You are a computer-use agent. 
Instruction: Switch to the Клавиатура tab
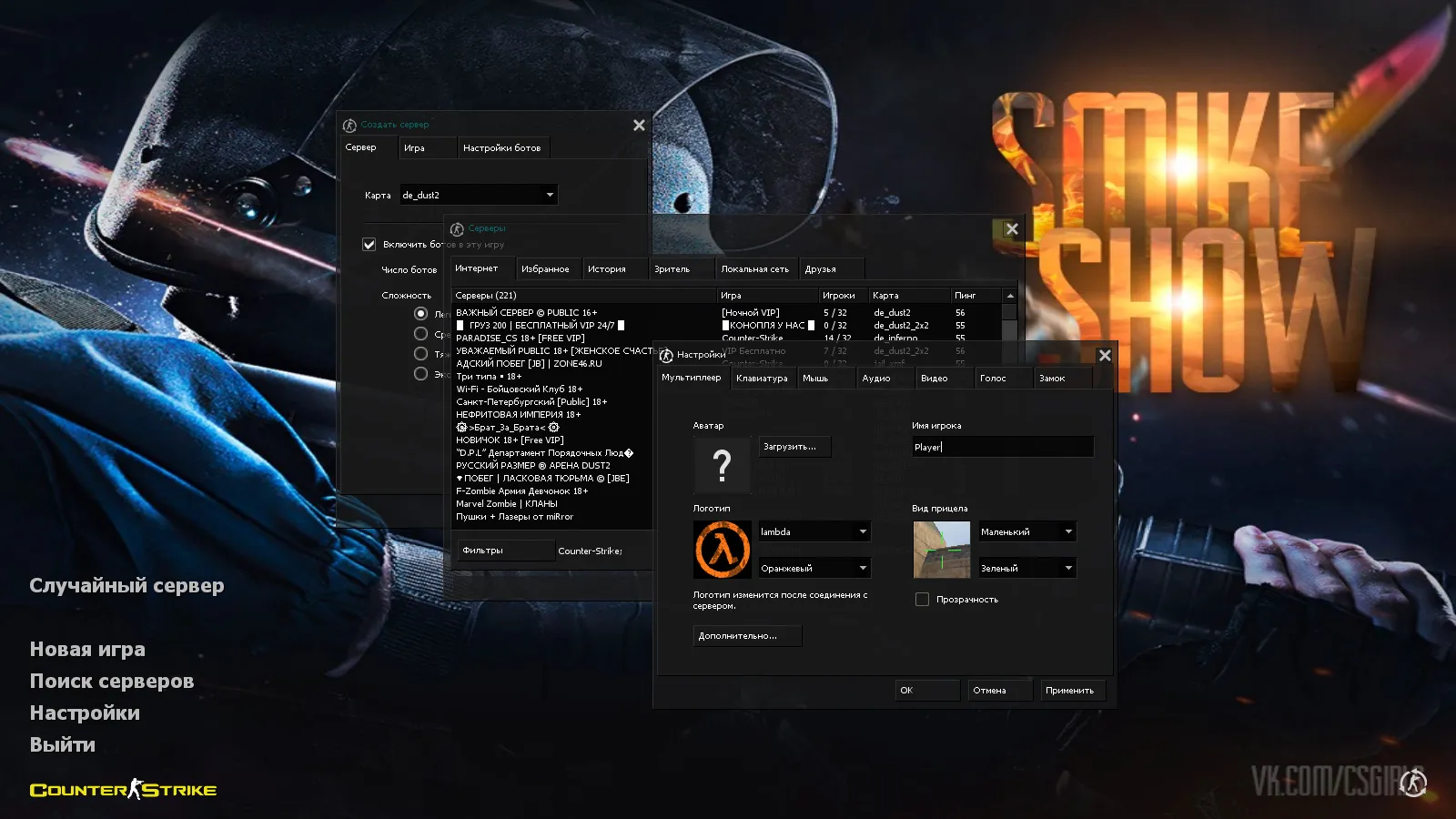tap(762, 379)
